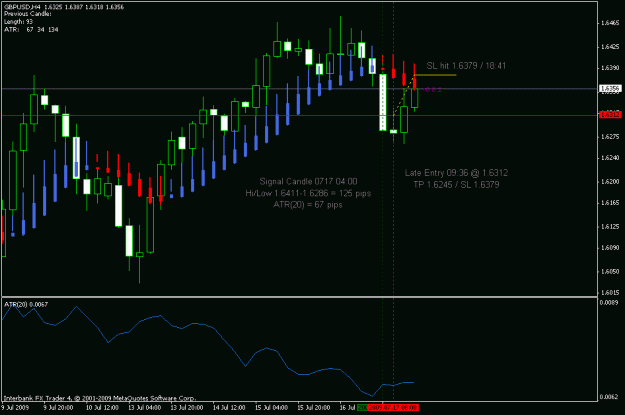Select the 'TP 1.6245 / SL 1.6379' text
Screen dimensions: 625x415
click(x=456, y=185)
